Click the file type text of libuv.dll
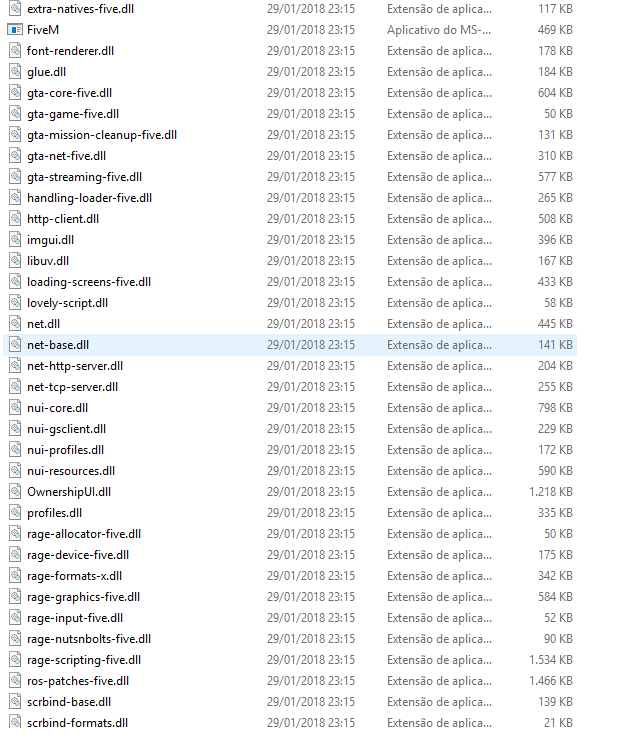 coord(439,261)
